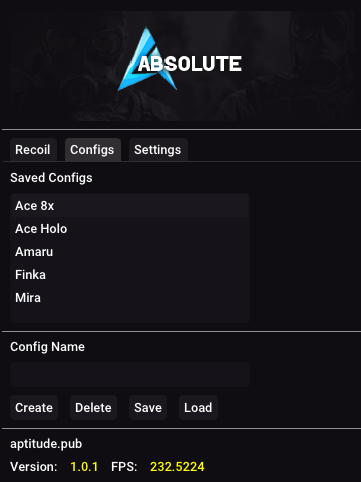Pick the Finka config entry
The image size is (361, 482).
[130, 275]
